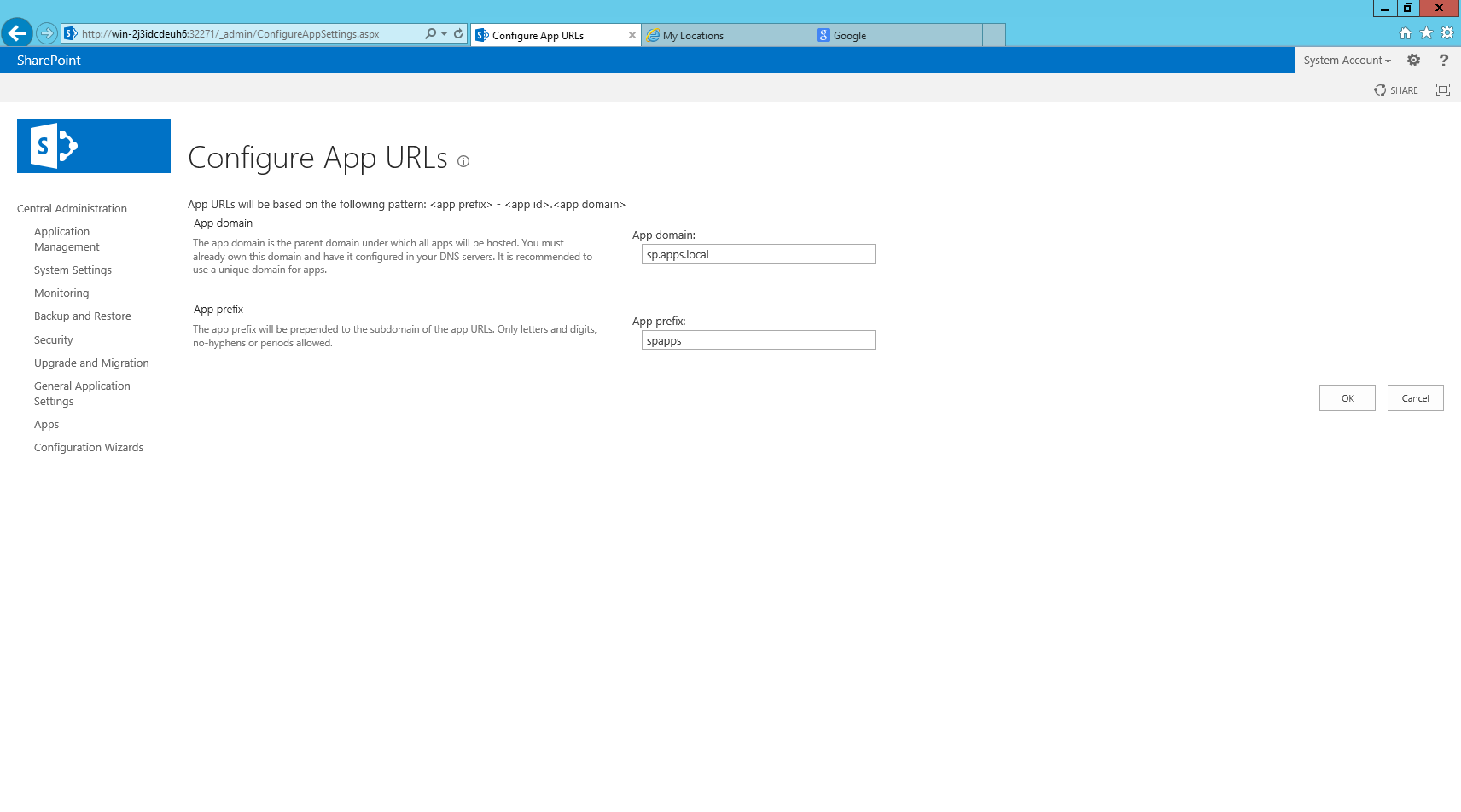Click the browser Forward arrow button

tap(47, 34)
